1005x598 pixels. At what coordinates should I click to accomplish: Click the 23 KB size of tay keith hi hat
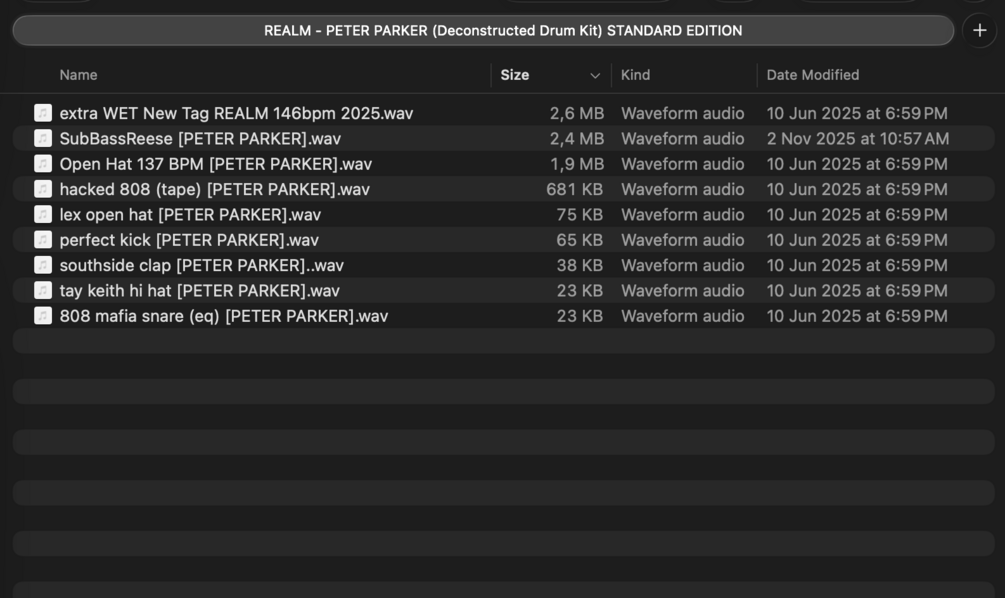pyautogui.click(x=579, y=290)
